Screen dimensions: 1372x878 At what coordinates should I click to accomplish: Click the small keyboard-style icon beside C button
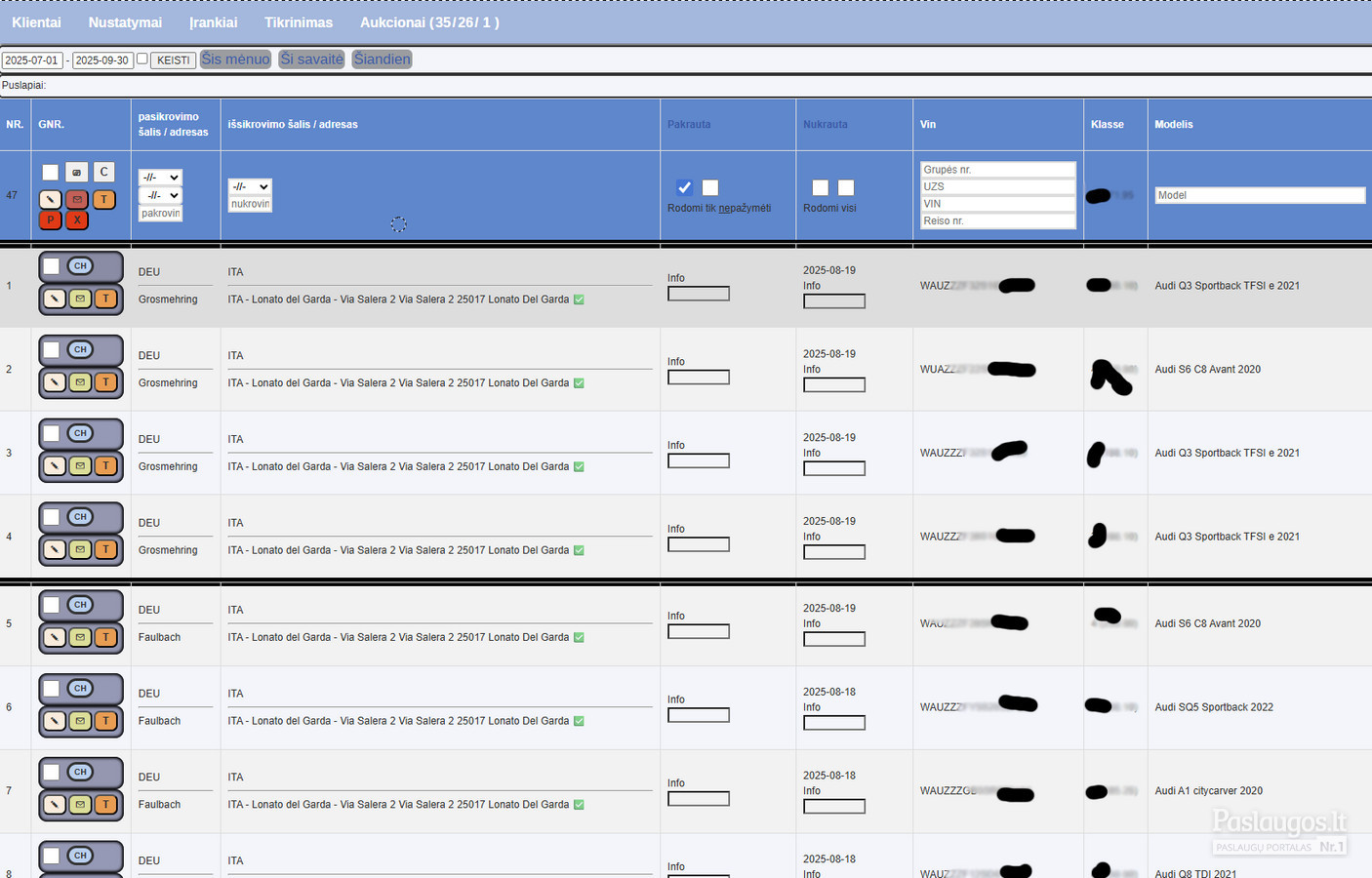pos(77,173)
